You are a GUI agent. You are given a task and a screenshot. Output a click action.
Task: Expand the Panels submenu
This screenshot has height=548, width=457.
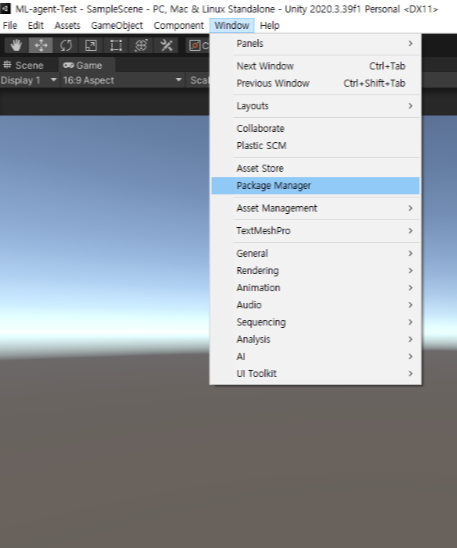(315, 44)
